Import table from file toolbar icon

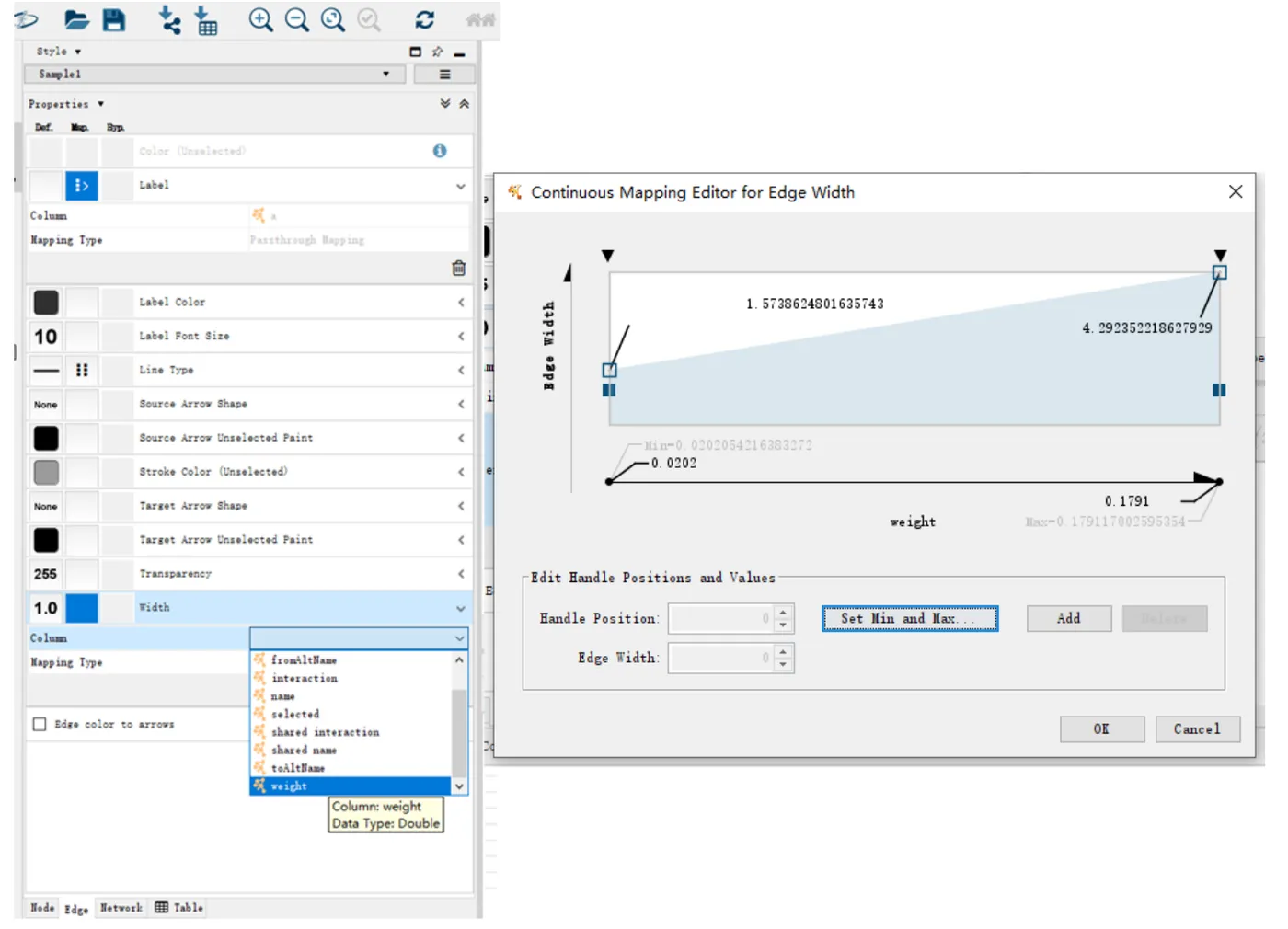207,20
